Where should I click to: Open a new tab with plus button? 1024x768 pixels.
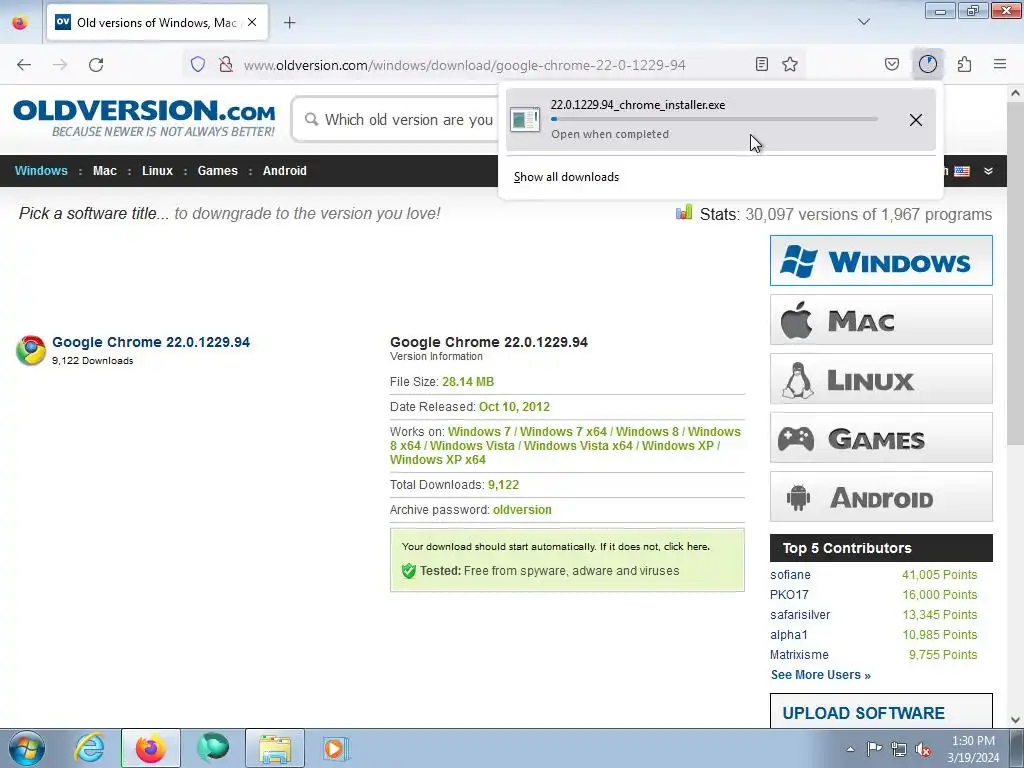[289, 23]
